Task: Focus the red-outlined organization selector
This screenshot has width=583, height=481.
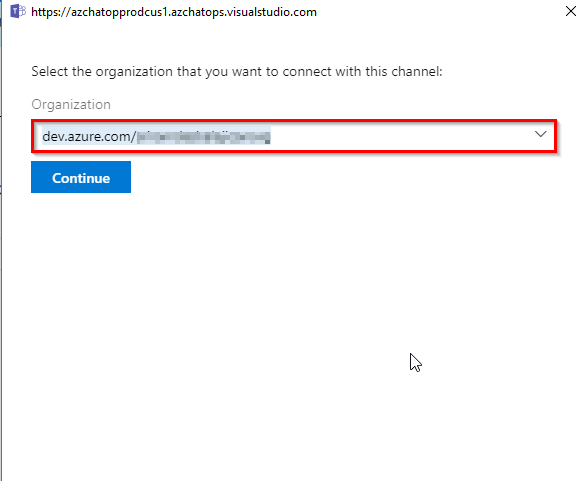Action: 294,136
